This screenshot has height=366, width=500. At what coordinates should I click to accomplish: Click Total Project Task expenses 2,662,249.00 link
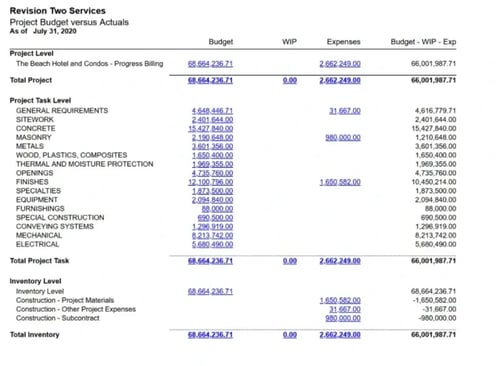click(340, 261)
